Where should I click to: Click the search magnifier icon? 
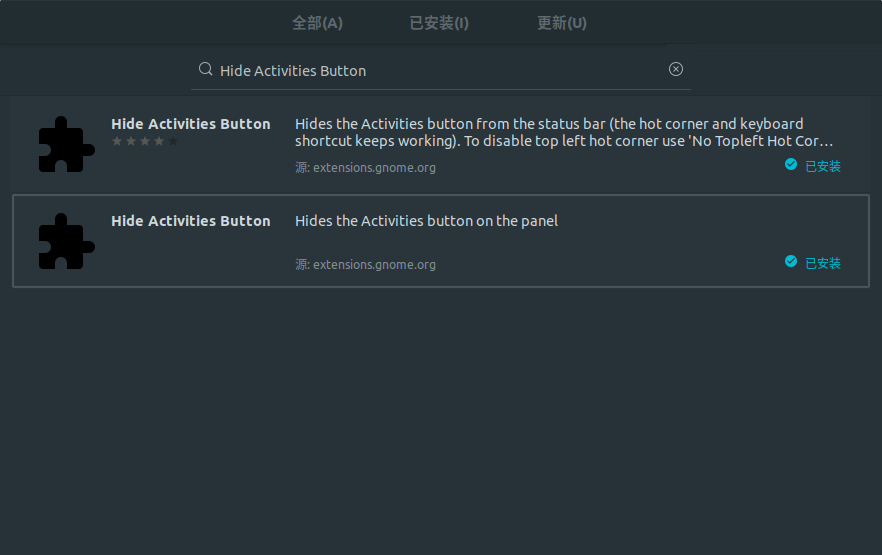pyautogui.click(x=206, y=70)
